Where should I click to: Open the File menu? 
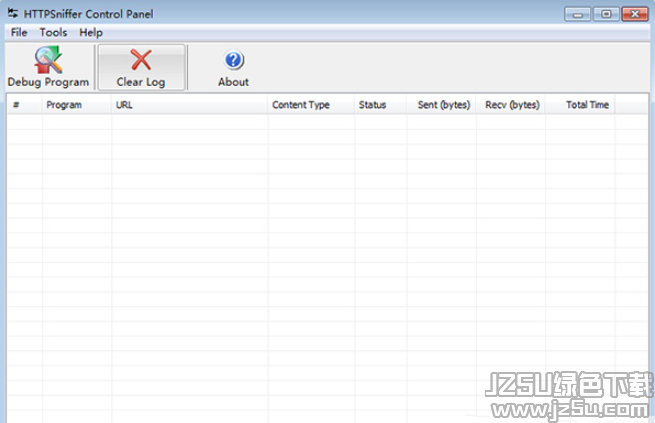19,33
